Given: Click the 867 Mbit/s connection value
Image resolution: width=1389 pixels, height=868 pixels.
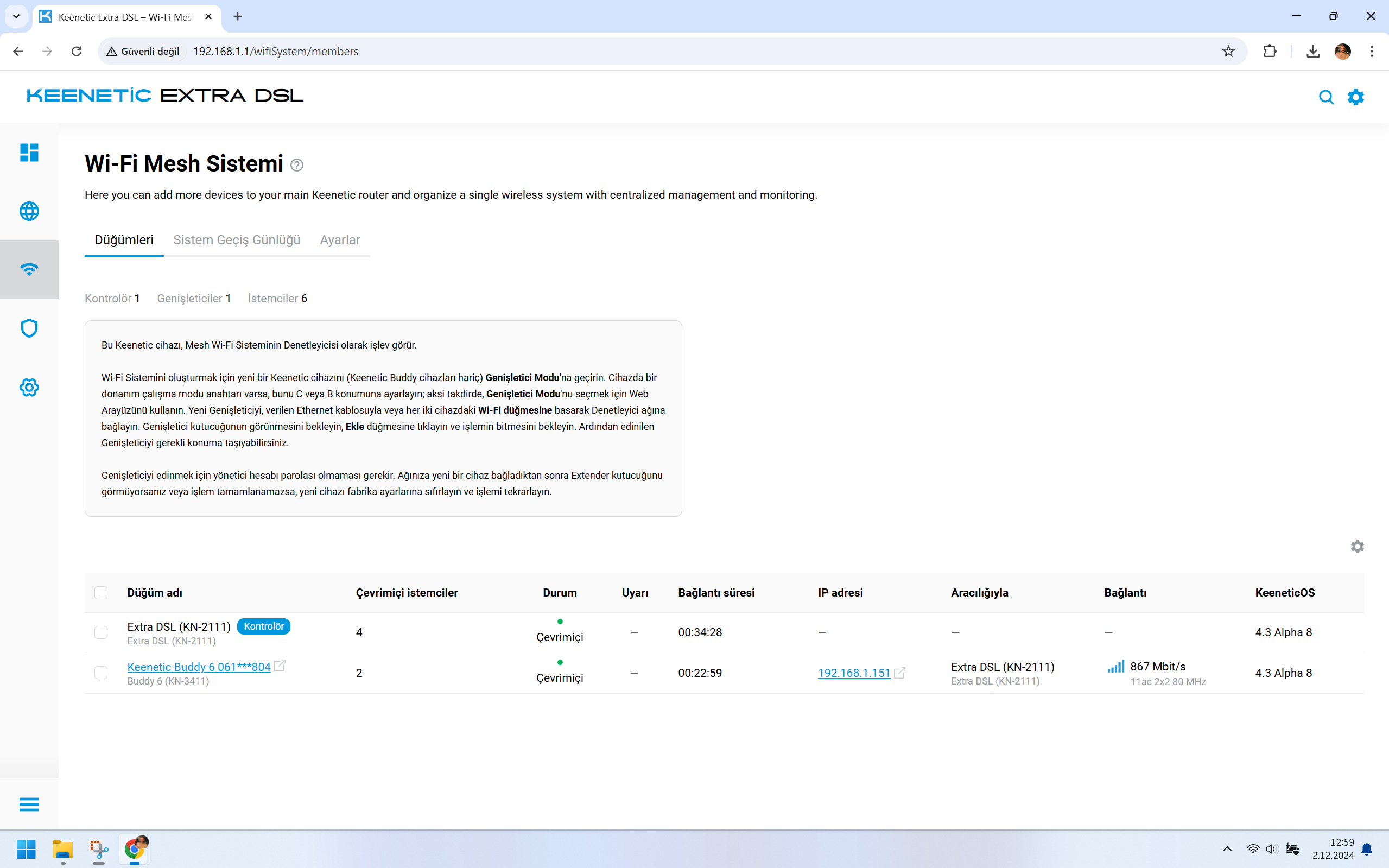Looking at the screenshot, I should 1158,667.
